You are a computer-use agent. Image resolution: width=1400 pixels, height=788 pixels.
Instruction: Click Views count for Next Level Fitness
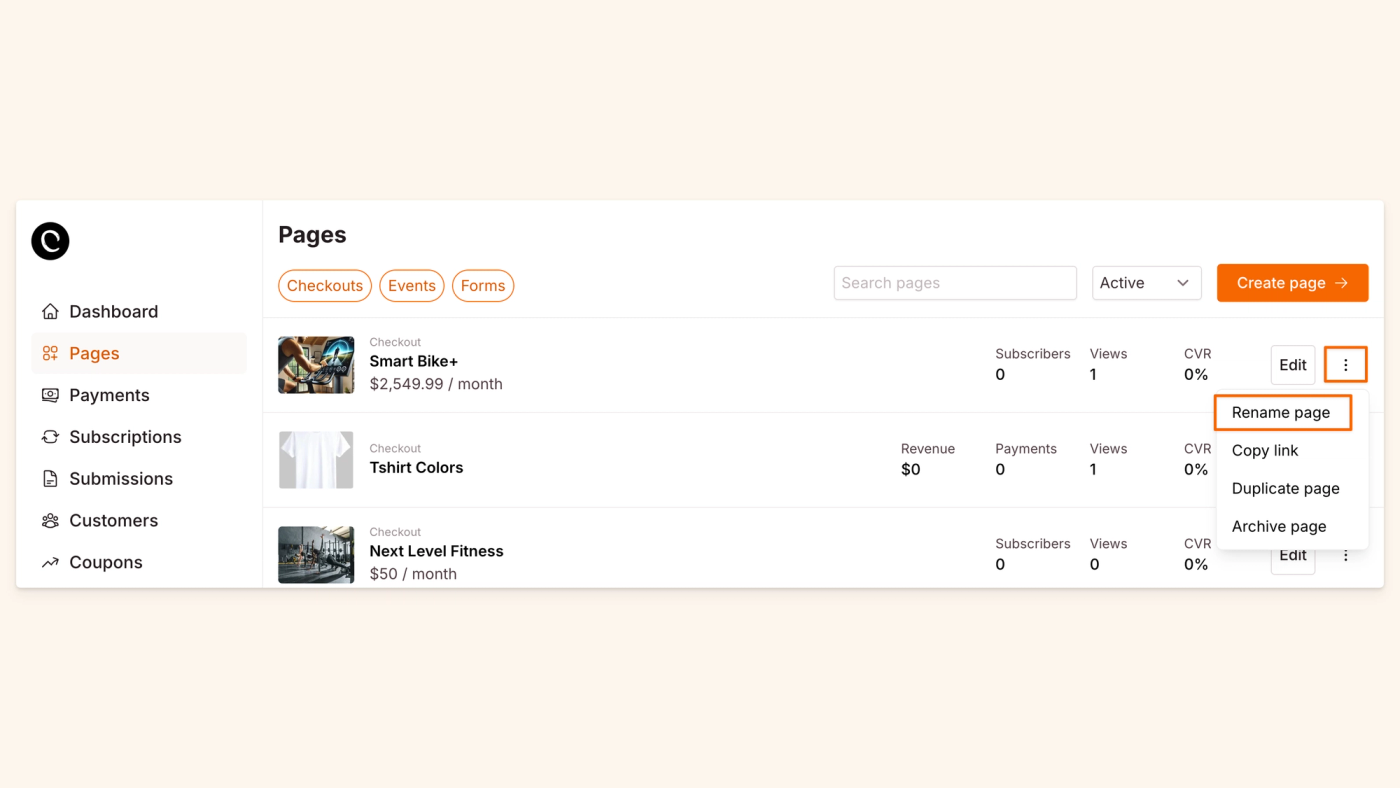click(x=1094, y=565)
